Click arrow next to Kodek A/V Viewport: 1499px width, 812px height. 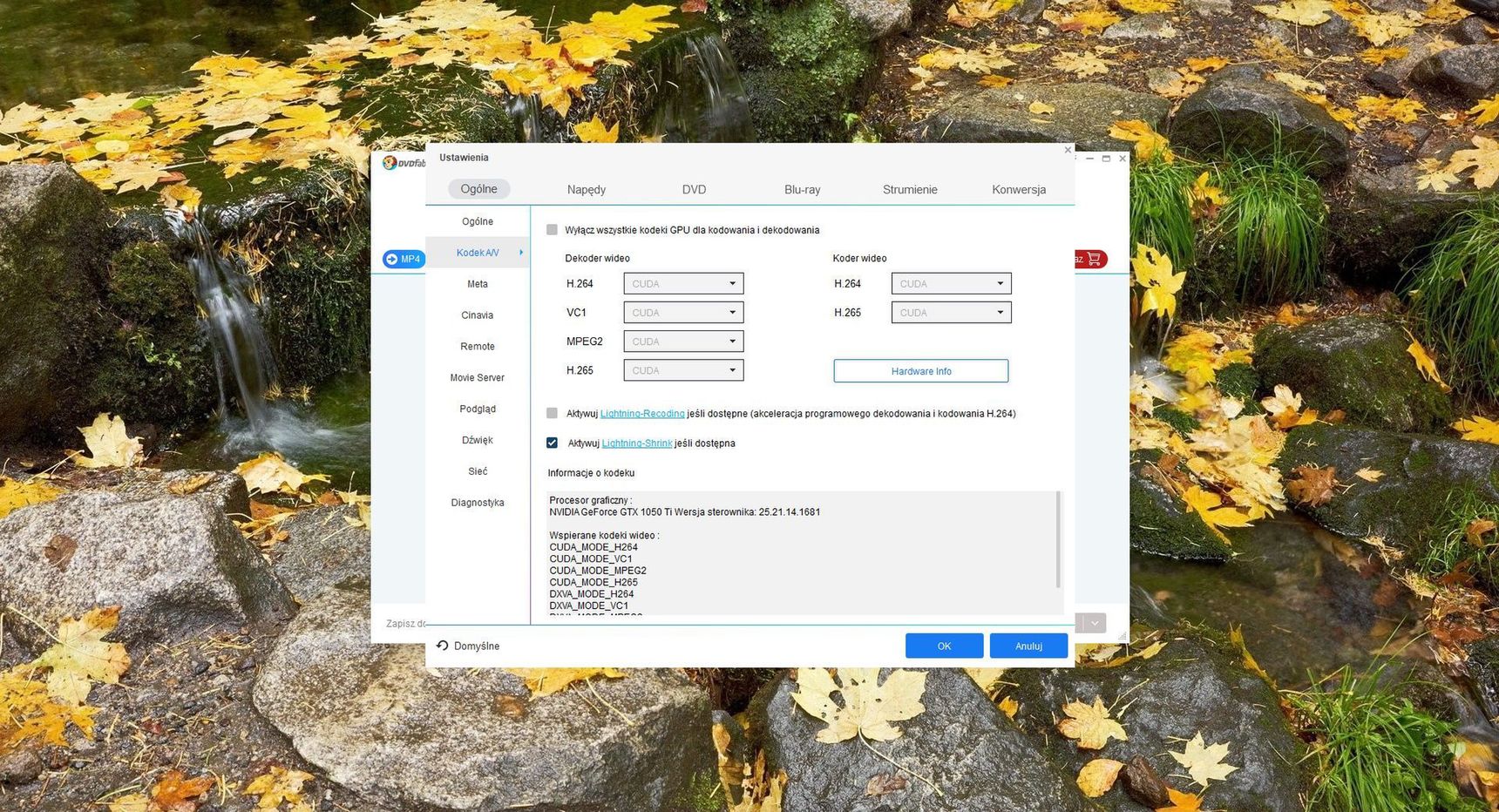pos(521,253)
